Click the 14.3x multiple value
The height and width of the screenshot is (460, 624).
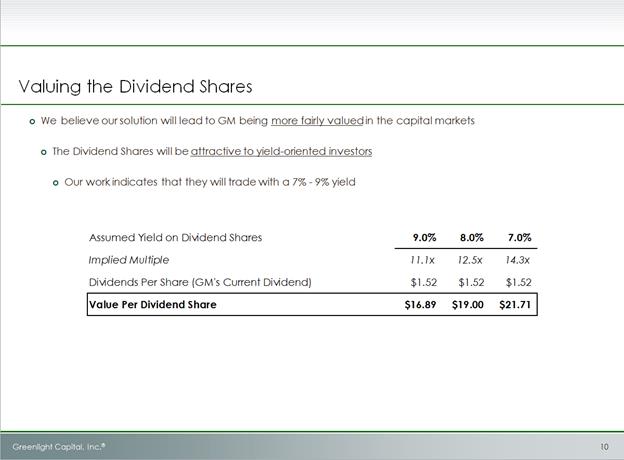518,260
